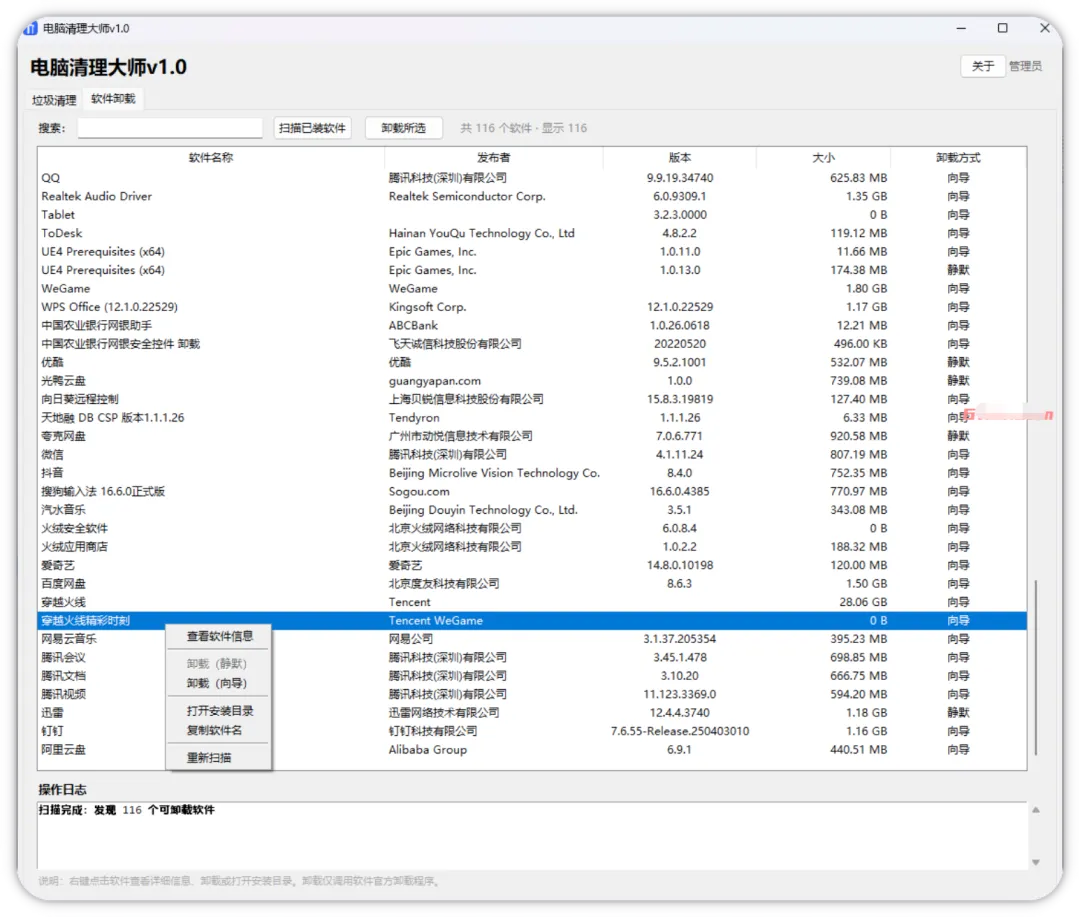
Task: Open the 关于 dialog button
Action: click(982, 66)
